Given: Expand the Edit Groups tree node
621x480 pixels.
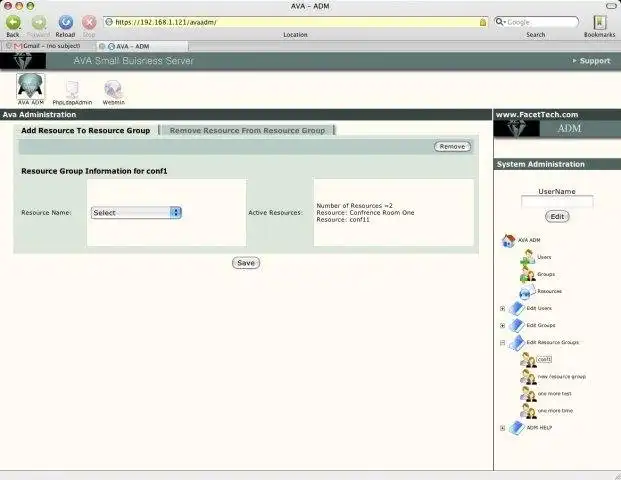Looking at the screenshot, I should 503,326.
